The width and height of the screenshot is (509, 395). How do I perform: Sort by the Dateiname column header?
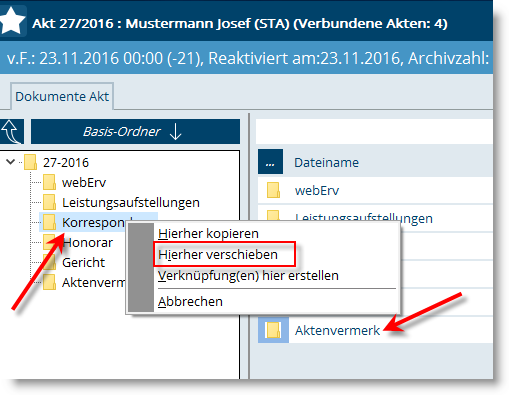point(326,163)
